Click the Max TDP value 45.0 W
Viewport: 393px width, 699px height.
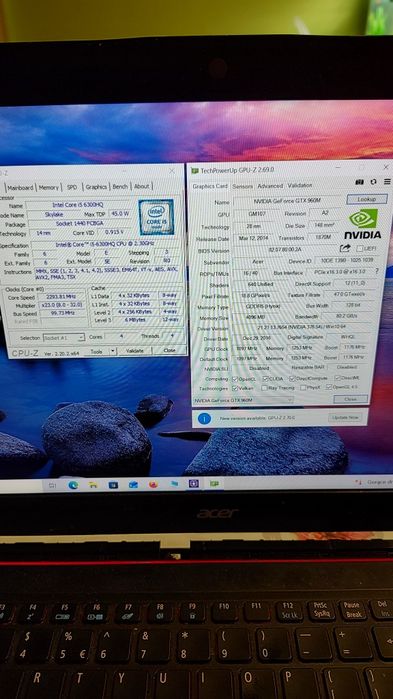pos(119,214)
